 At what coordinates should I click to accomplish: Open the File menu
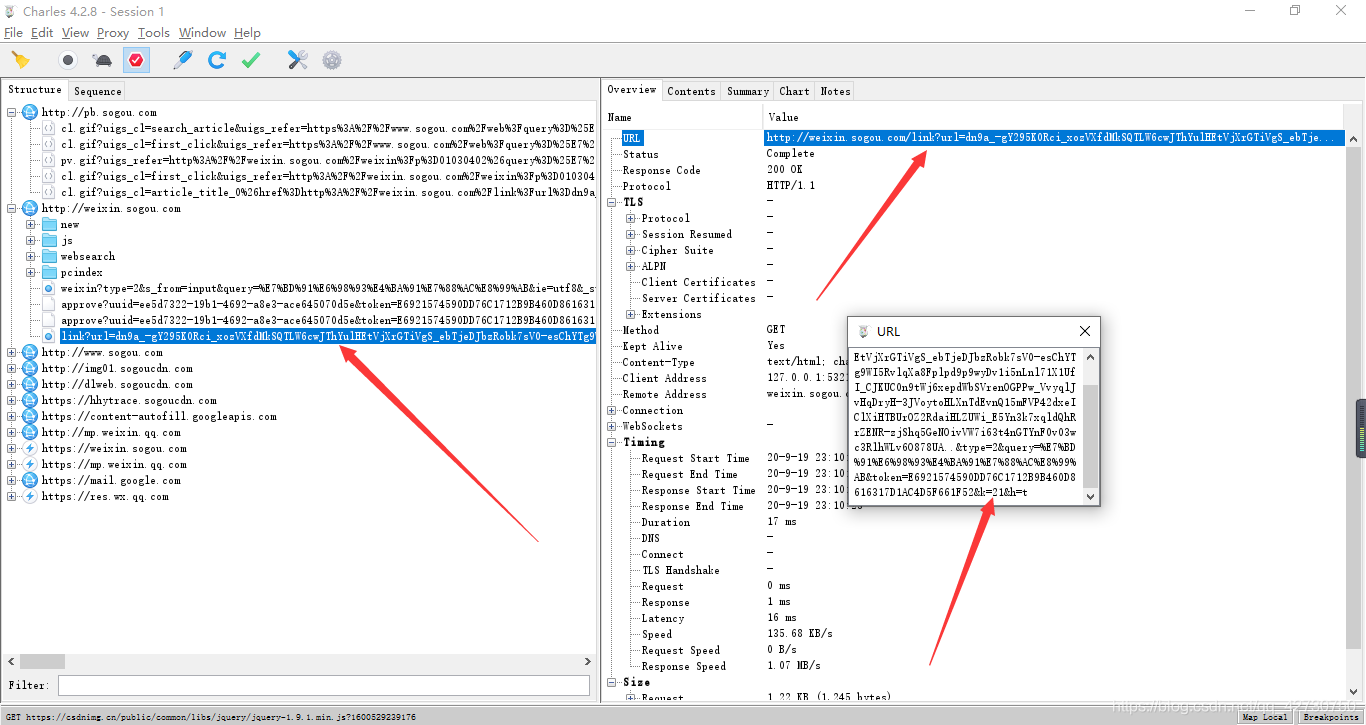coord(13,33)
